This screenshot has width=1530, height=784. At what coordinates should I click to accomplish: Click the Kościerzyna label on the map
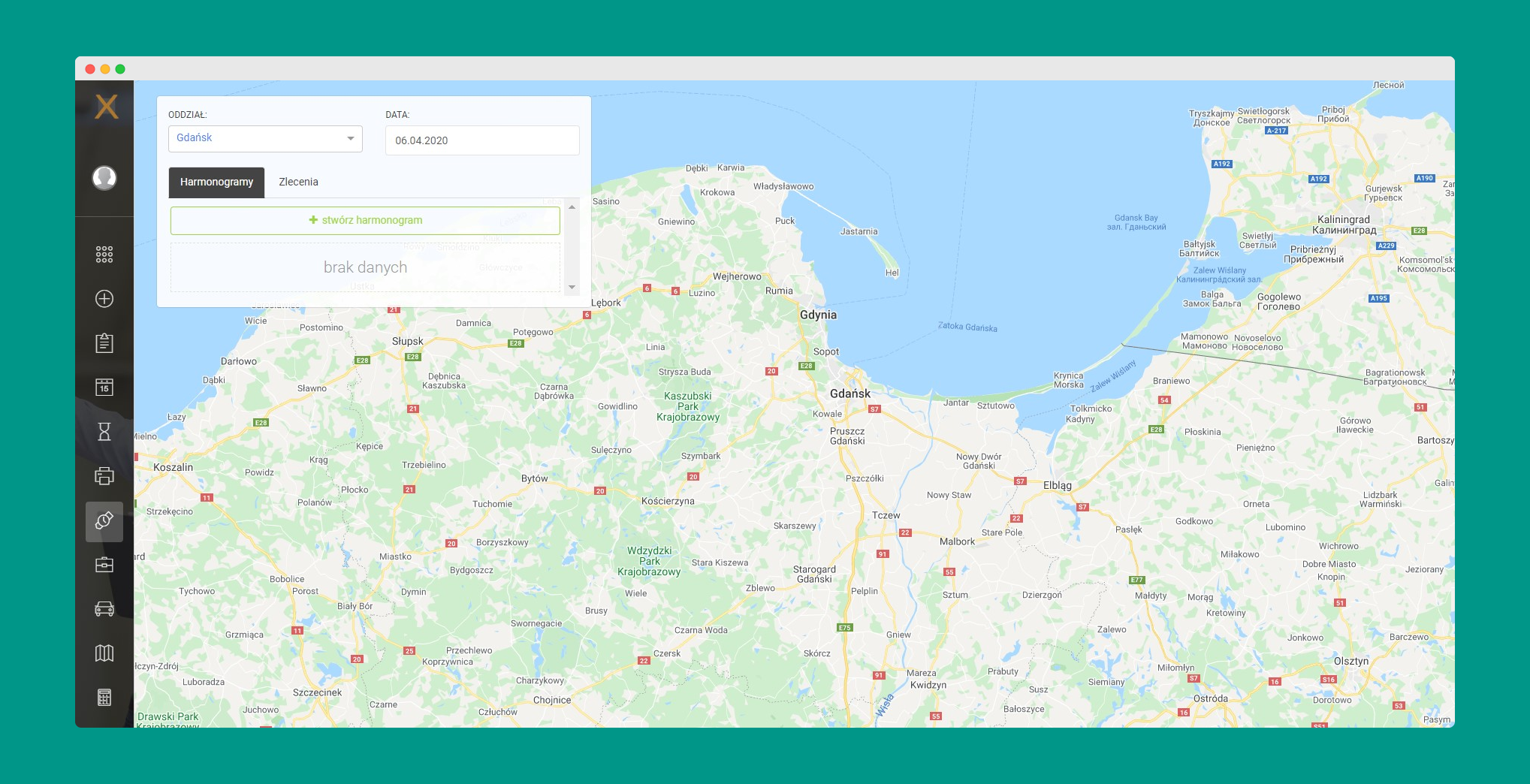point(668,502)
